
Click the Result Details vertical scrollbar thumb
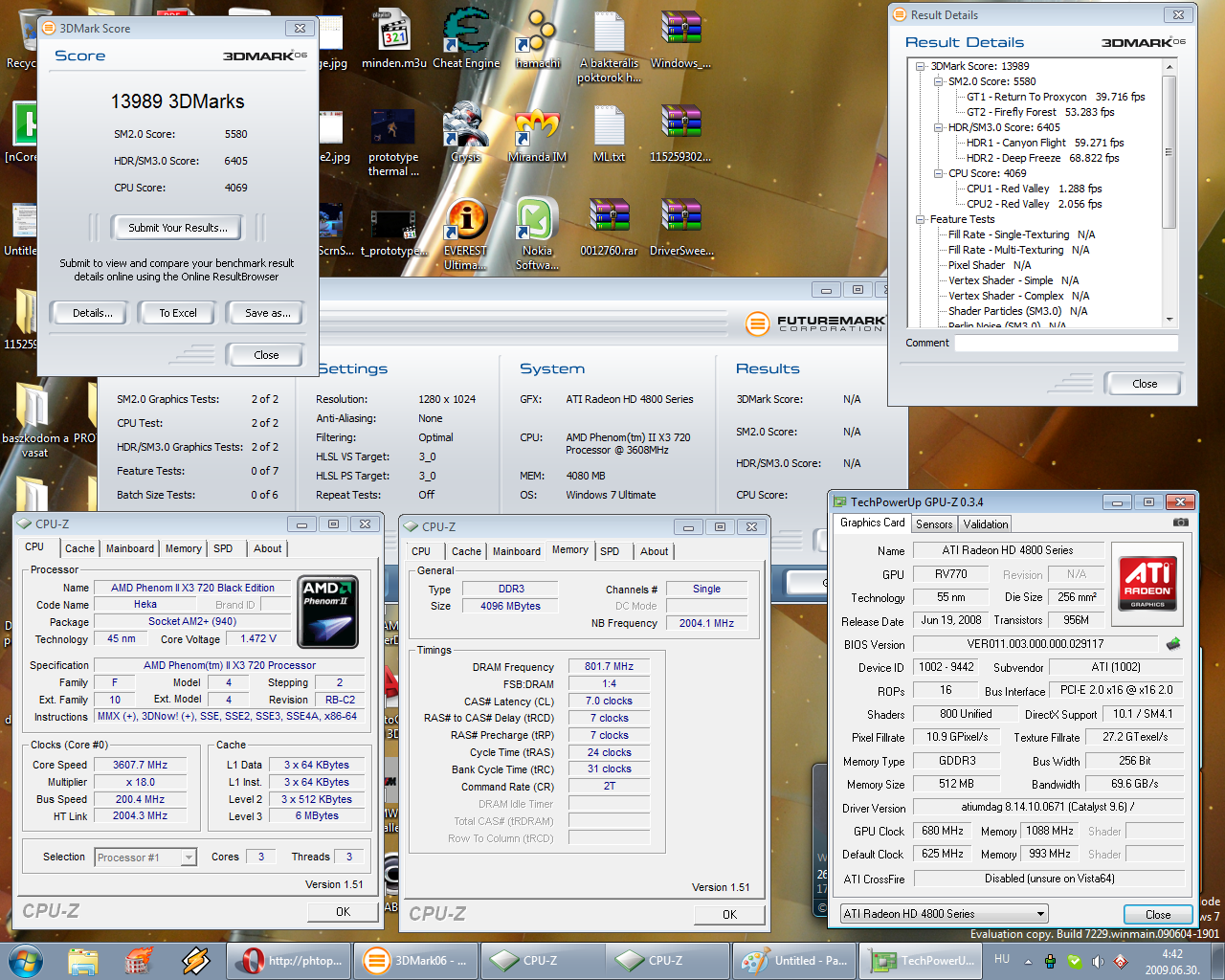click(x=1169, y=151)
